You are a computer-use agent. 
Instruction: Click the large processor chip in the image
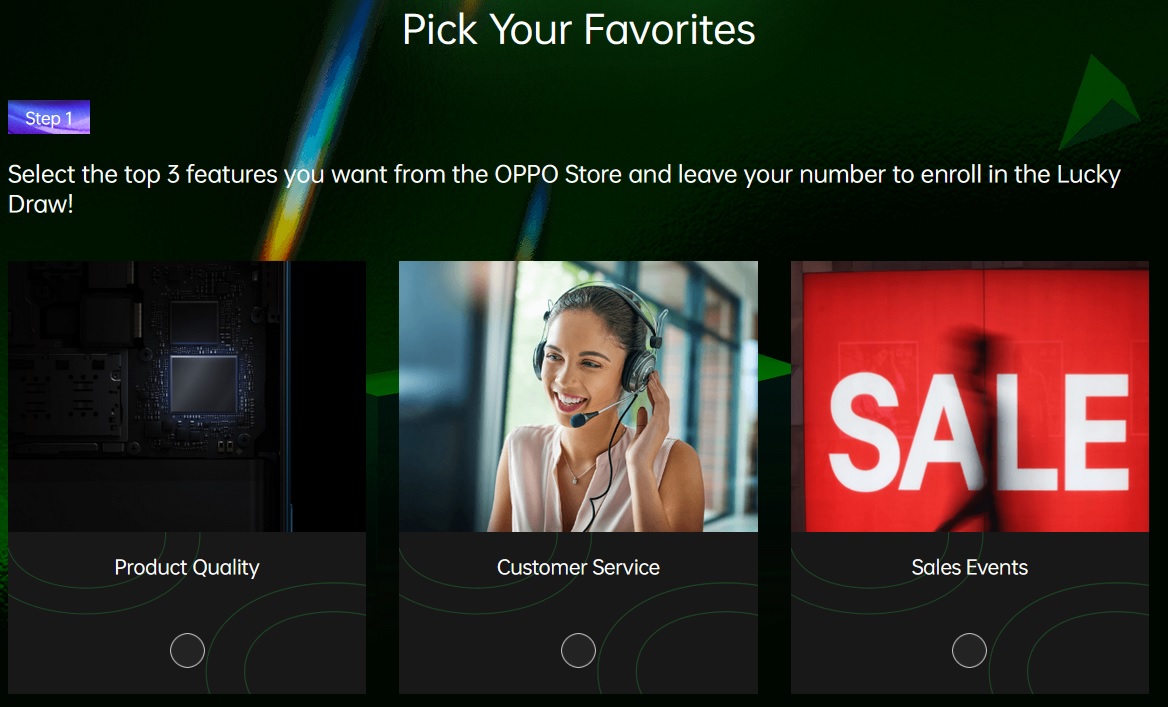click(x=204, y=384)
